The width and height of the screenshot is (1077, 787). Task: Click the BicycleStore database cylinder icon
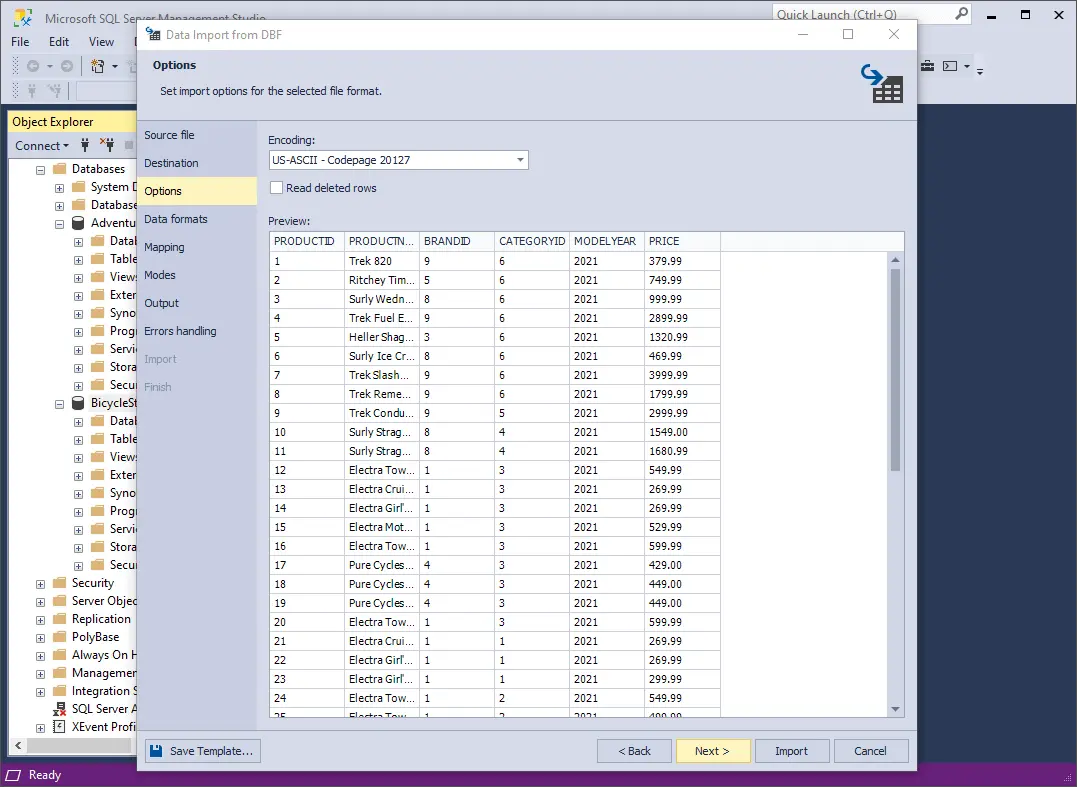[x=78, y=403]
